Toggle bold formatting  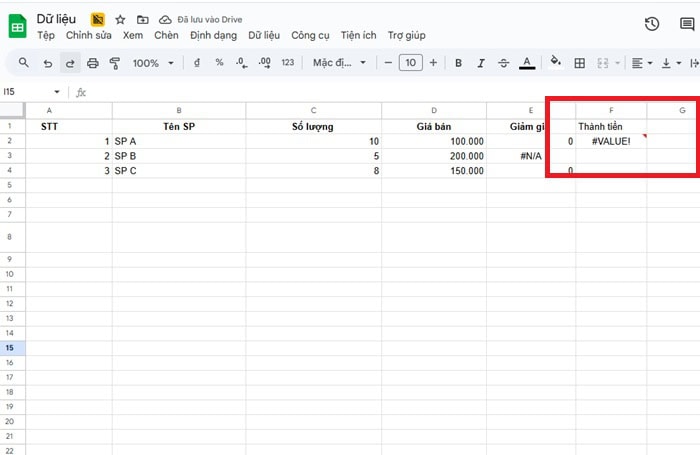click(458, 63)
